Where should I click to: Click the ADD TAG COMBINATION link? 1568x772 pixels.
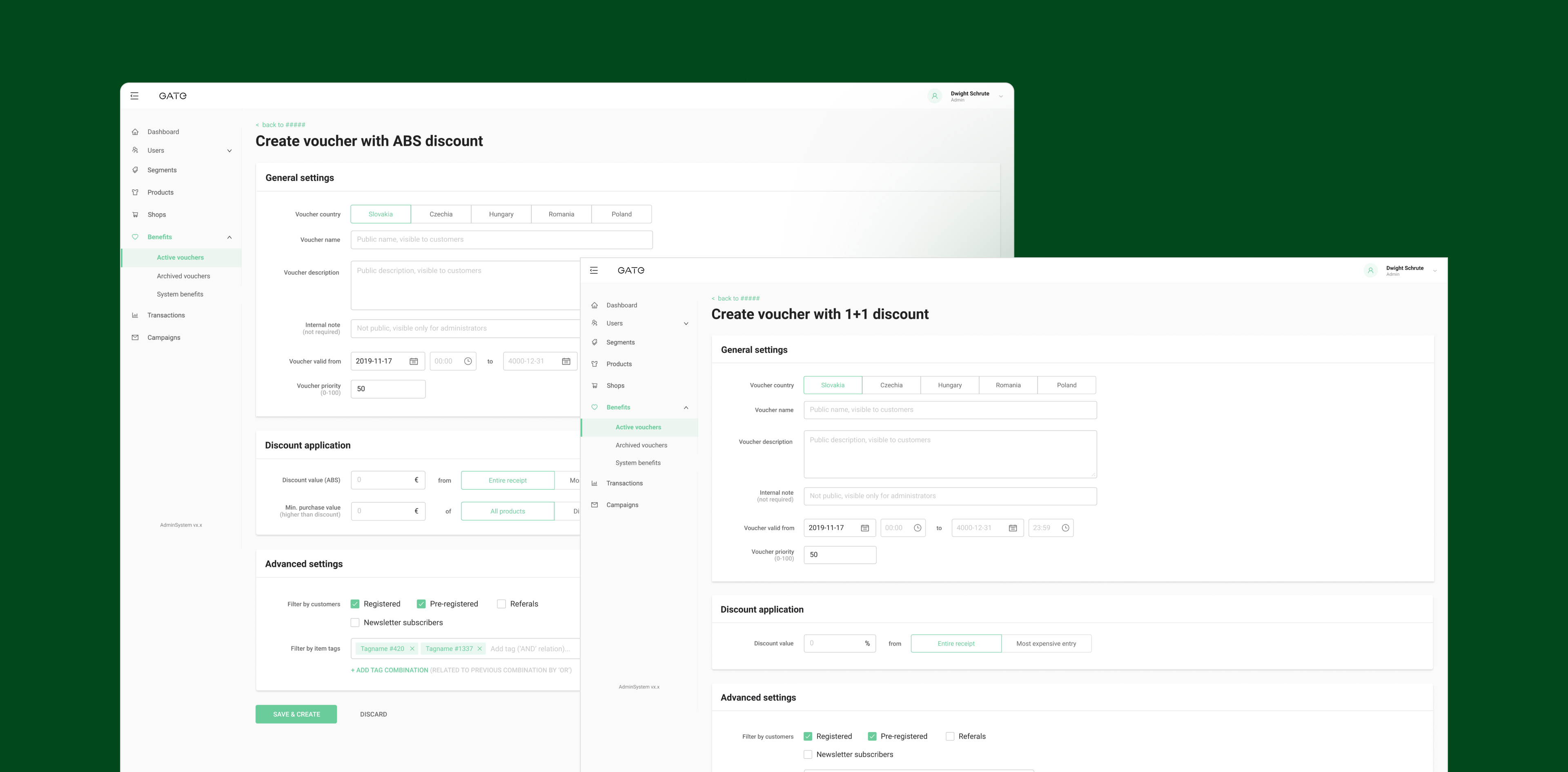(390, 670)
